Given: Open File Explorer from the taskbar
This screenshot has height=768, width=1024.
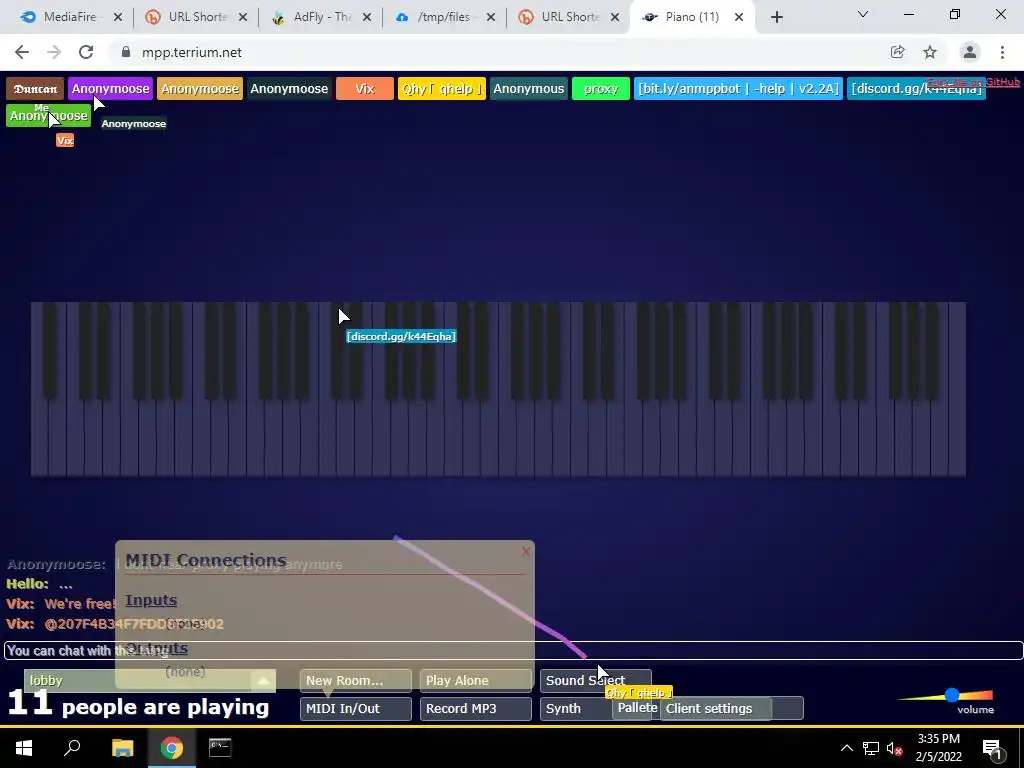Looking at the screenshot, I should click(122, 748).
